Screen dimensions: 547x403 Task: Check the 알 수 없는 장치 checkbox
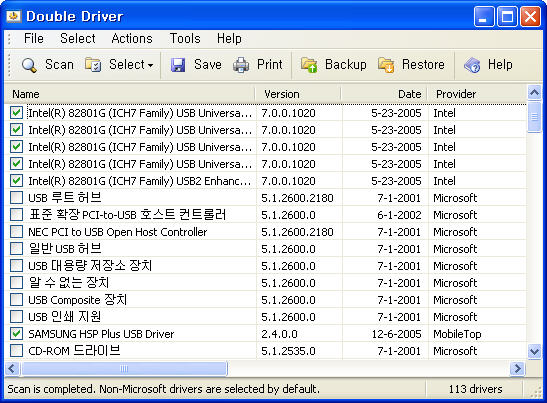pos(16,283)
